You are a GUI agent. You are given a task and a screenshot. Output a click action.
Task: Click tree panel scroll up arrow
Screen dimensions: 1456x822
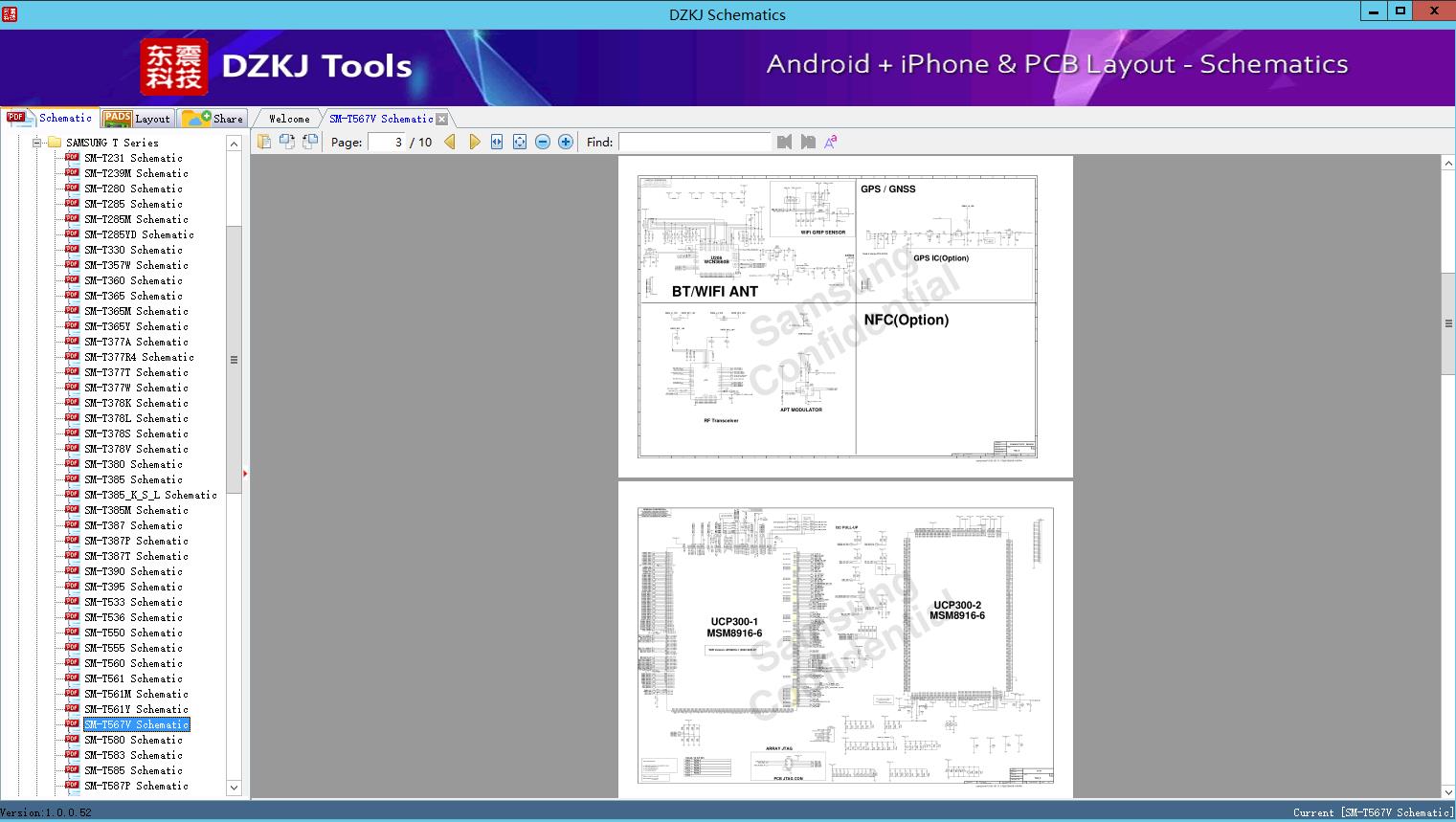point(234,144)
